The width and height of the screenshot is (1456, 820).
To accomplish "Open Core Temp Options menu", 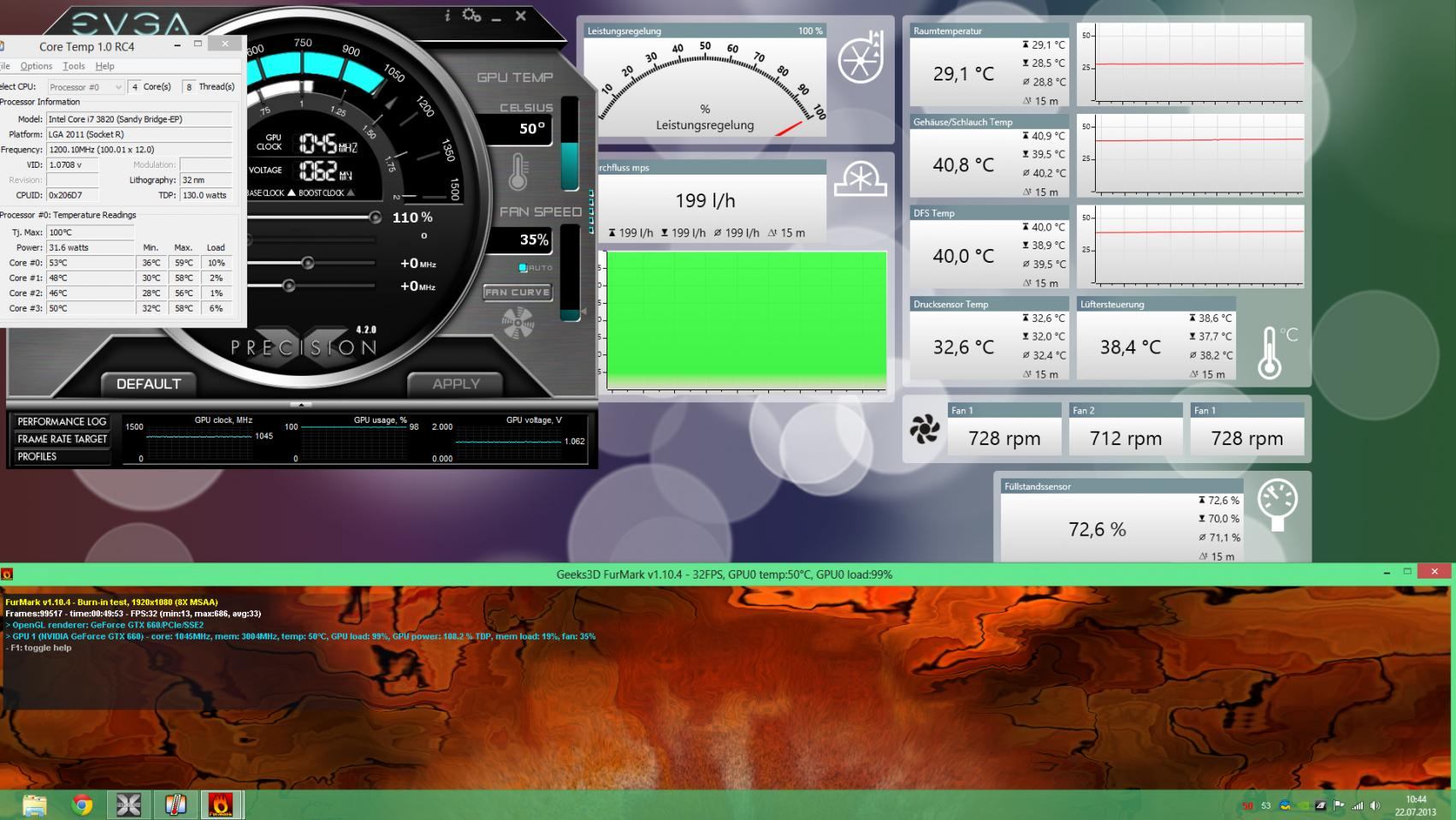I will click(36, 66).
